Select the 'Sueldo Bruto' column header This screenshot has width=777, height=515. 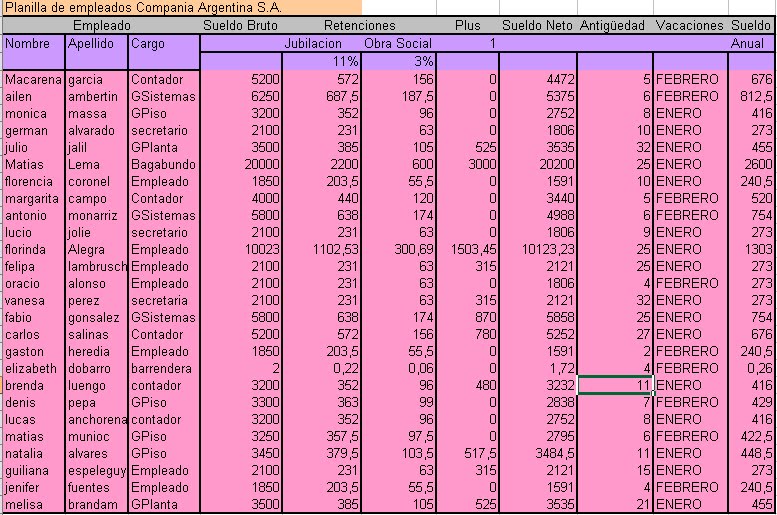(x=240, y=25)
